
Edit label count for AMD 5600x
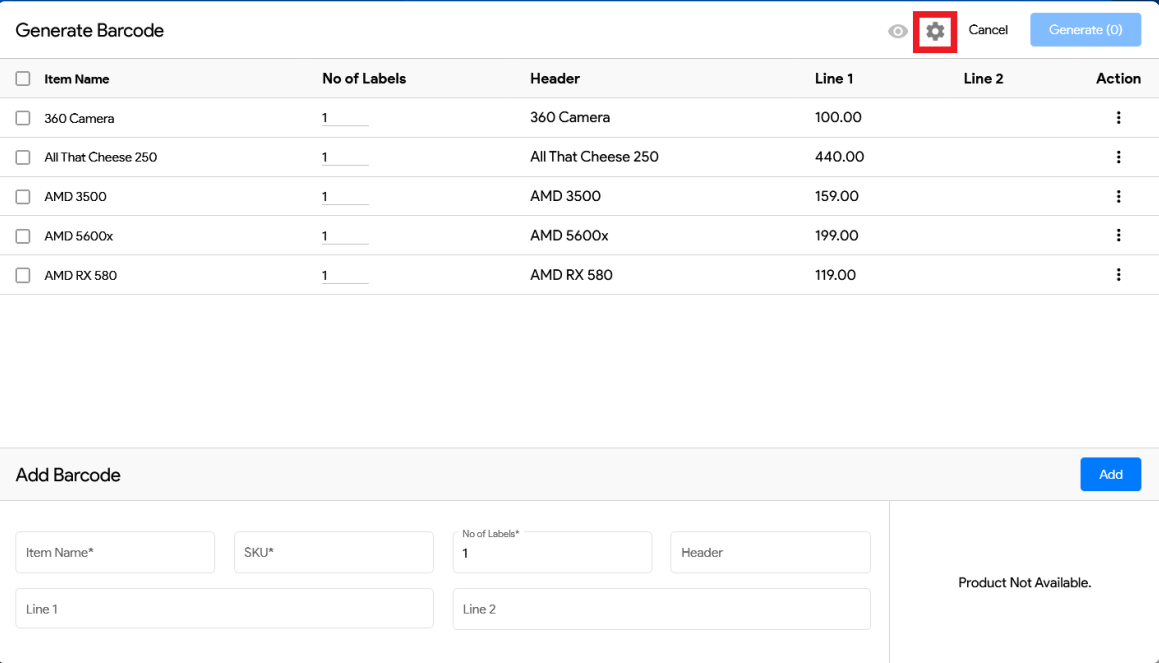[x=344, y=236]
